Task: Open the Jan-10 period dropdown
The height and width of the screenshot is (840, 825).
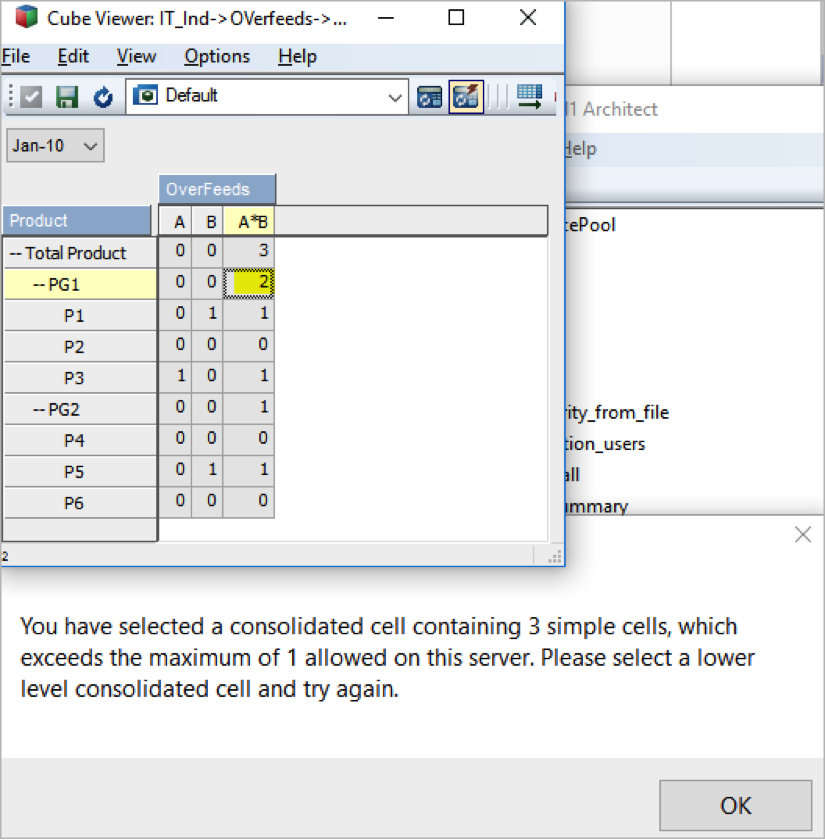Action: 90,146
